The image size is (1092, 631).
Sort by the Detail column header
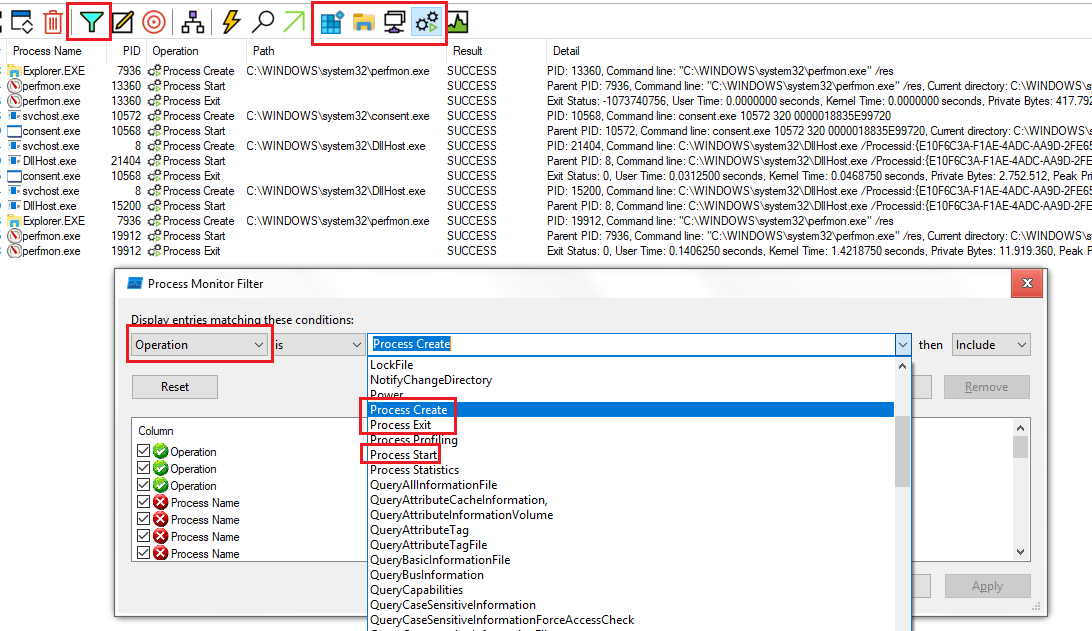click(566, 51)
